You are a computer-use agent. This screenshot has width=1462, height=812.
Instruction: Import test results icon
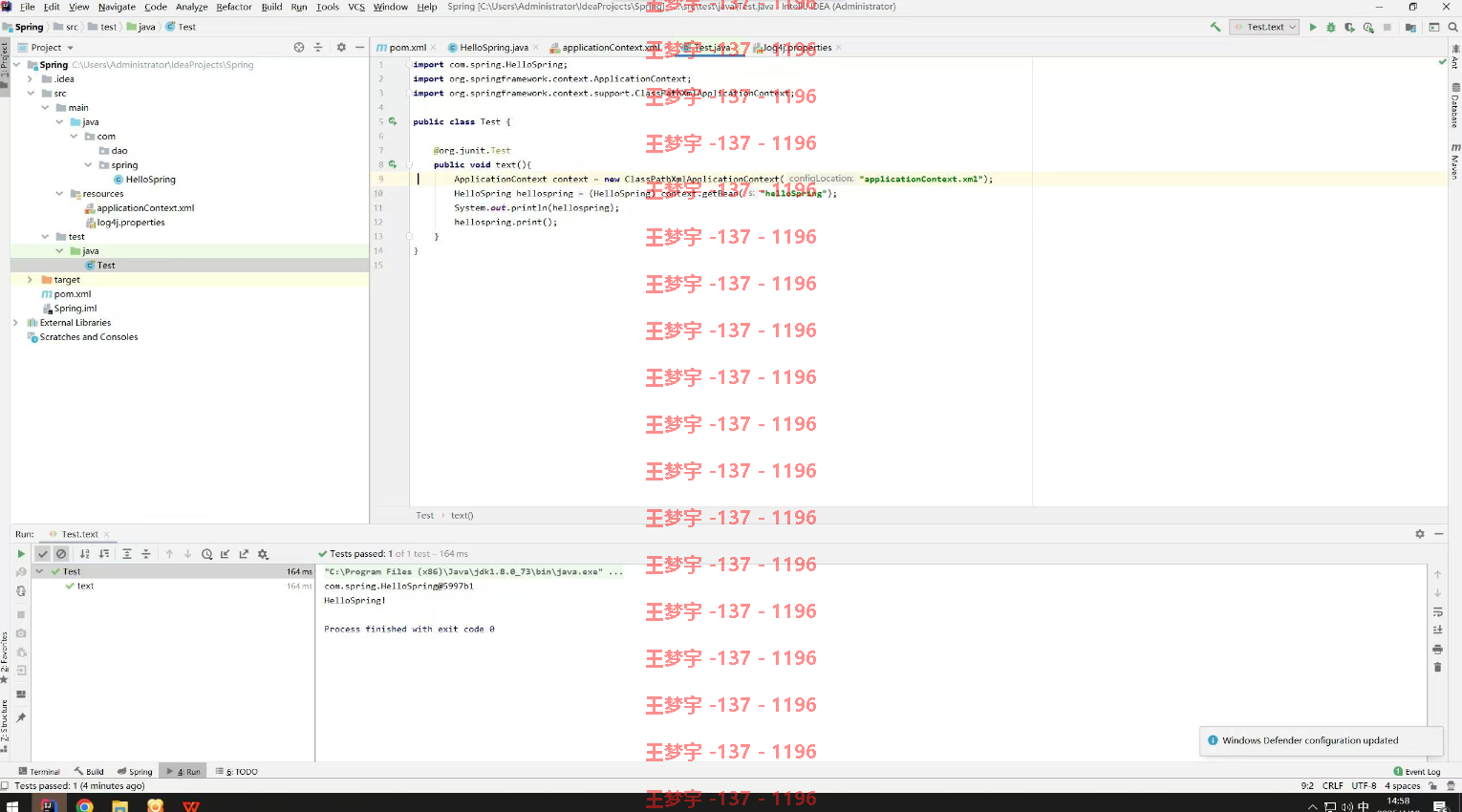pyautogui.click(x=226, y=554)
